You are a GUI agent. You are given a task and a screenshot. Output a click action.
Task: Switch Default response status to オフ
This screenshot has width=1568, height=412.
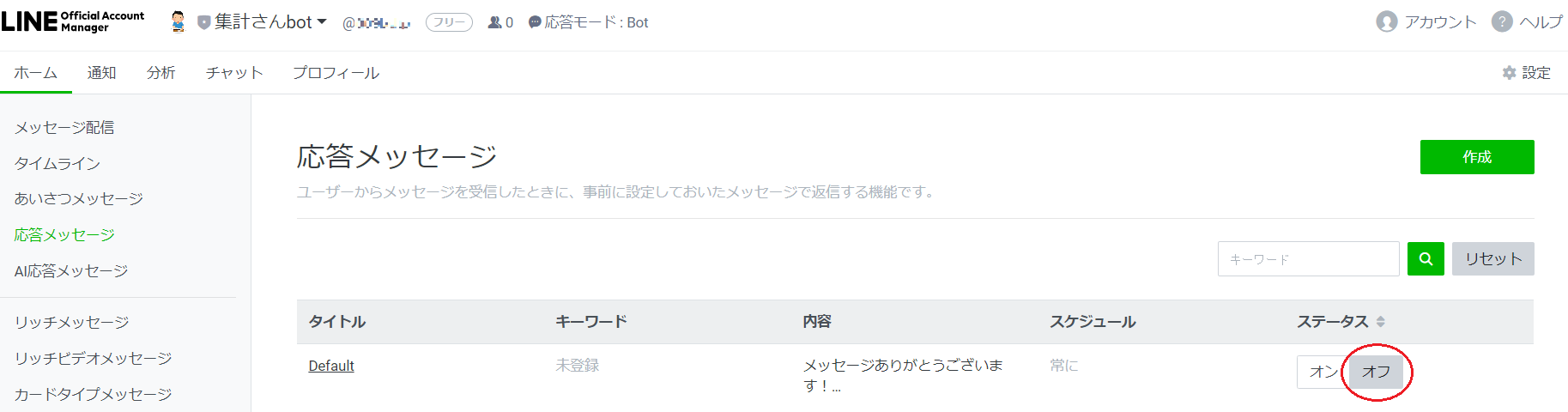(1376, 372)
